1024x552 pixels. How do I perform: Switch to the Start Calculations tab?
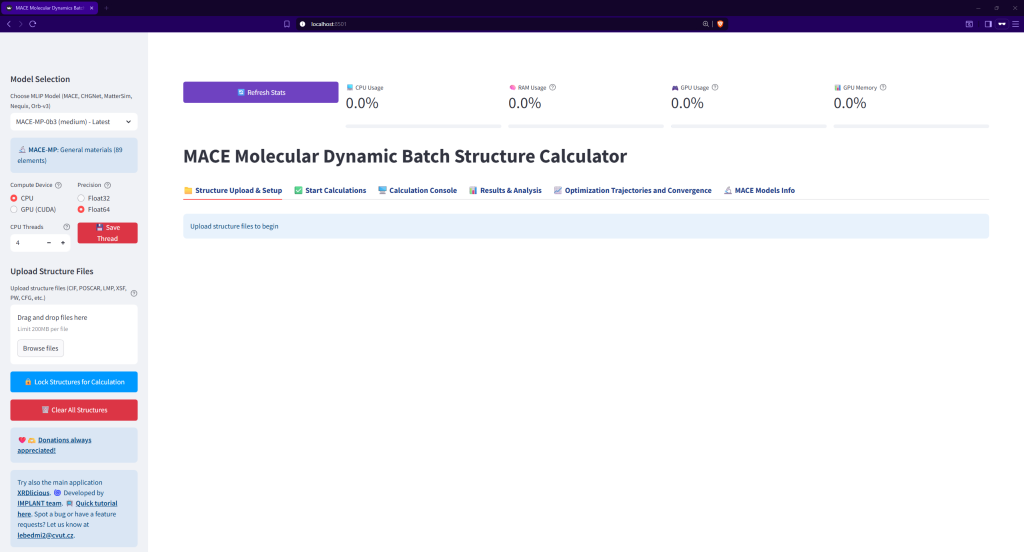(330, 190)
